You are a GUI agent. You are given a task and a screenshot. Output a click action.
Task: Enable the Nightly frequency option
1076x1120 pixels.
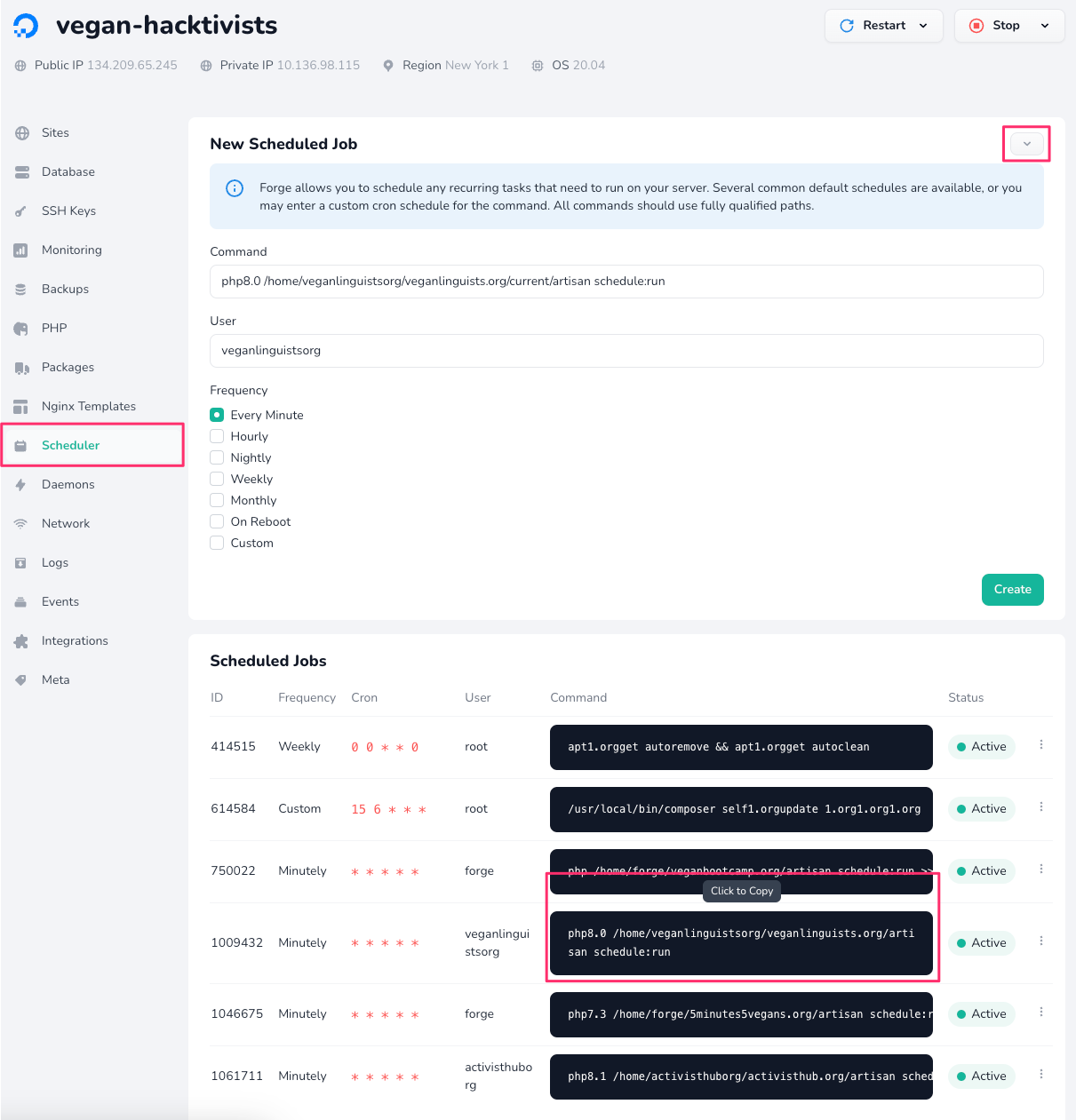pyautogui.click(x=217, y=457)
